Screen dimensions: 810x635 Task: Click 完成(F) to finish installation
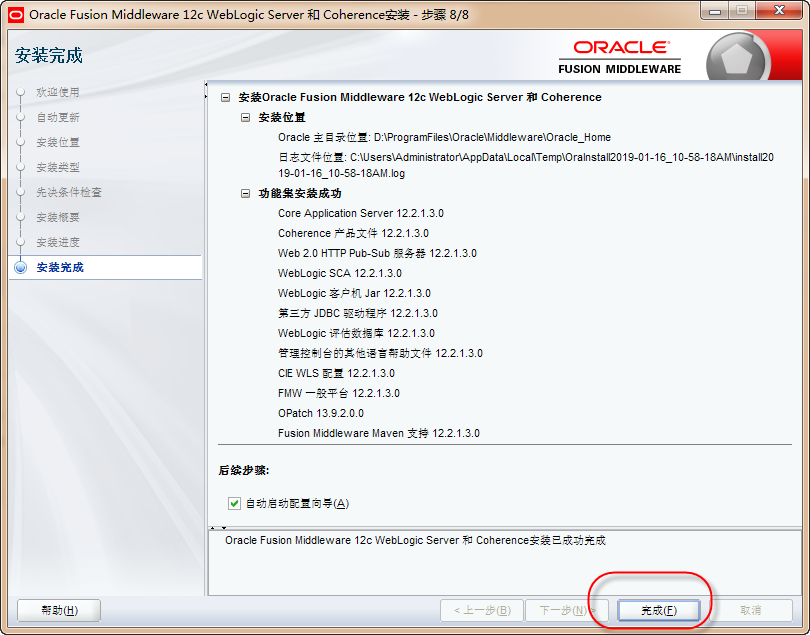659,610
